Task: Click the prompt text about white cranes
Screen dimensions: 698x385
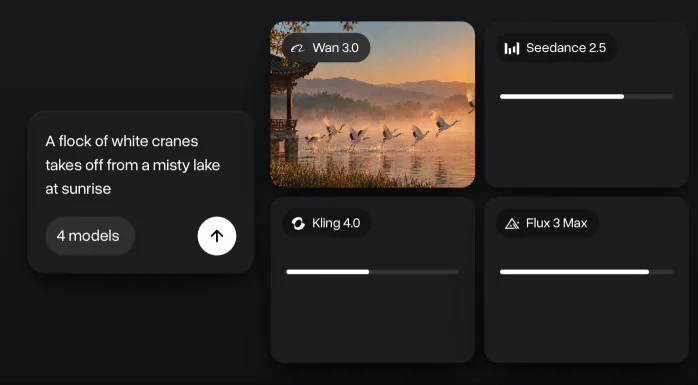Action: (133, 165)
